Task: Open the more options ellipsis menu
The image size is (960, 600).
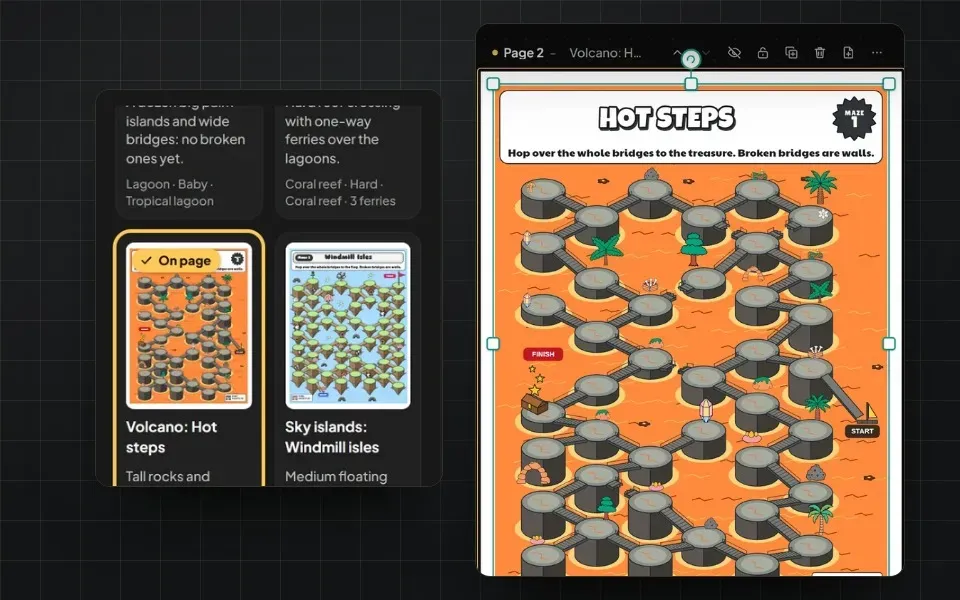Action: (x=877, y=53)
